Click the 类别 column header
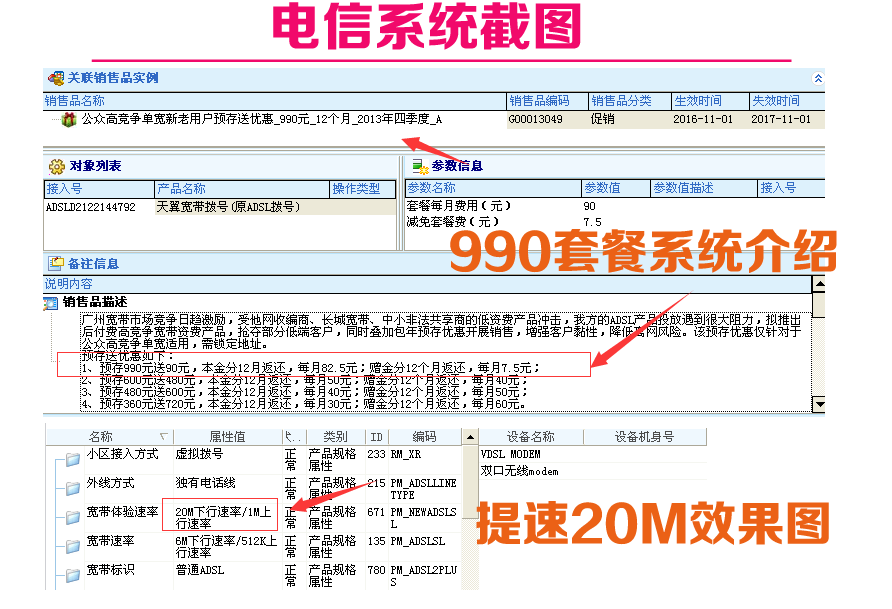 pos(336,437)
